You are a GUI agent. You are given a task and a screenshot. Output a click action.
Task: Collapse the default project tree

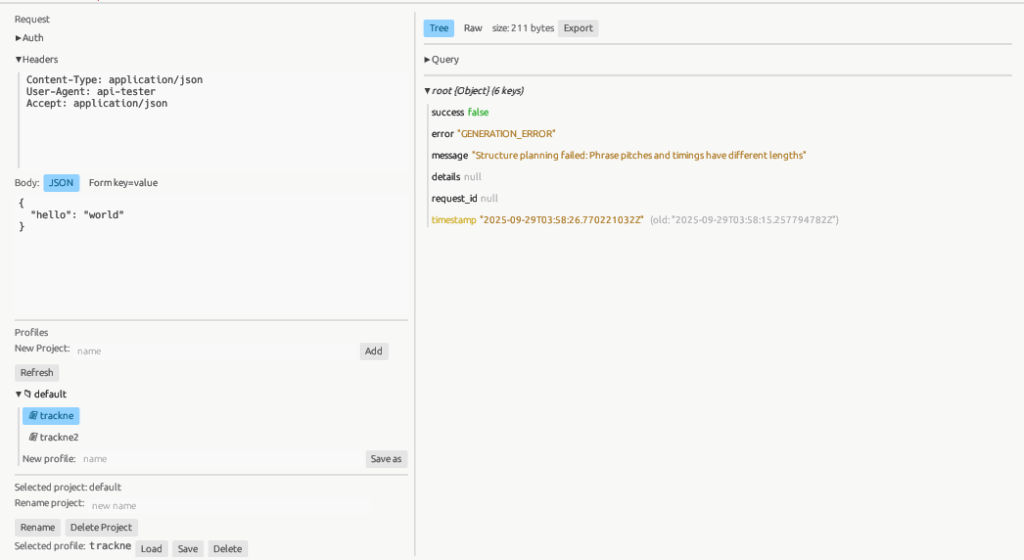[x=19, y=394]
